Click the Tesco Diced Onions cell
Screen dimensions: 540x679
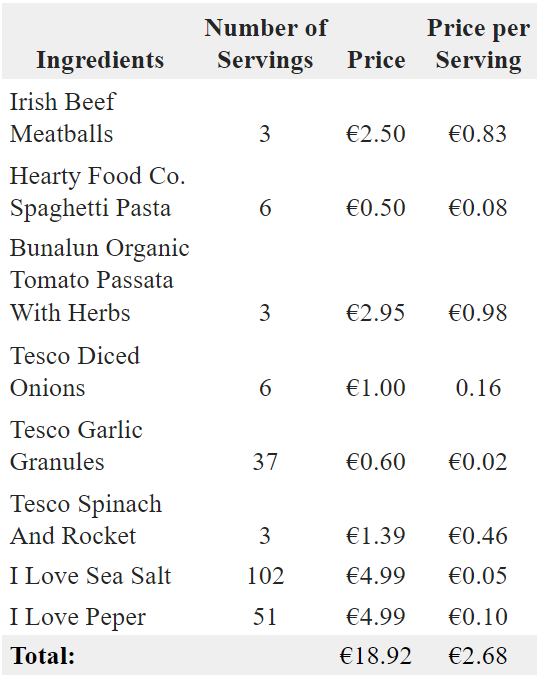tap(74, 371)
